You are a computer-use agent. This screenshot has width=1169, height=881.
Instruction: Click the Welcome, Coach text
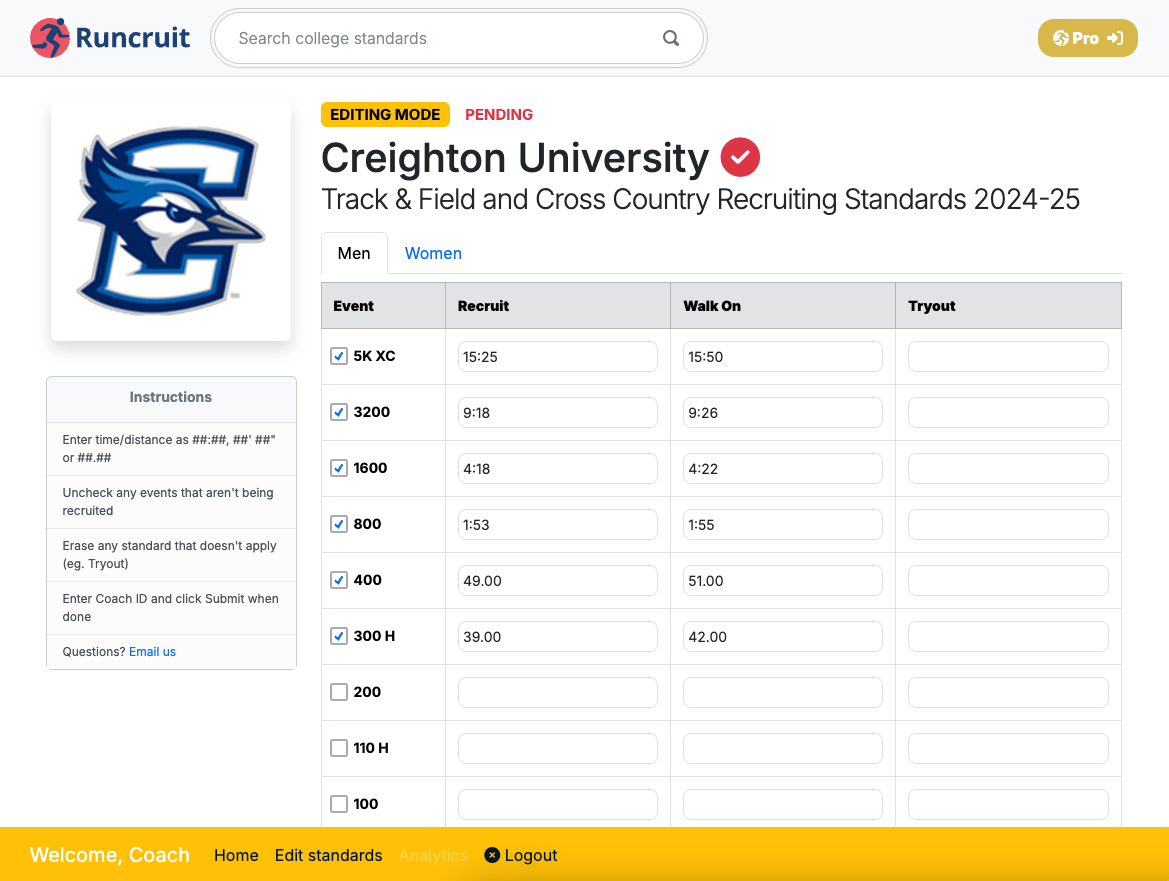tap(110, 855)
